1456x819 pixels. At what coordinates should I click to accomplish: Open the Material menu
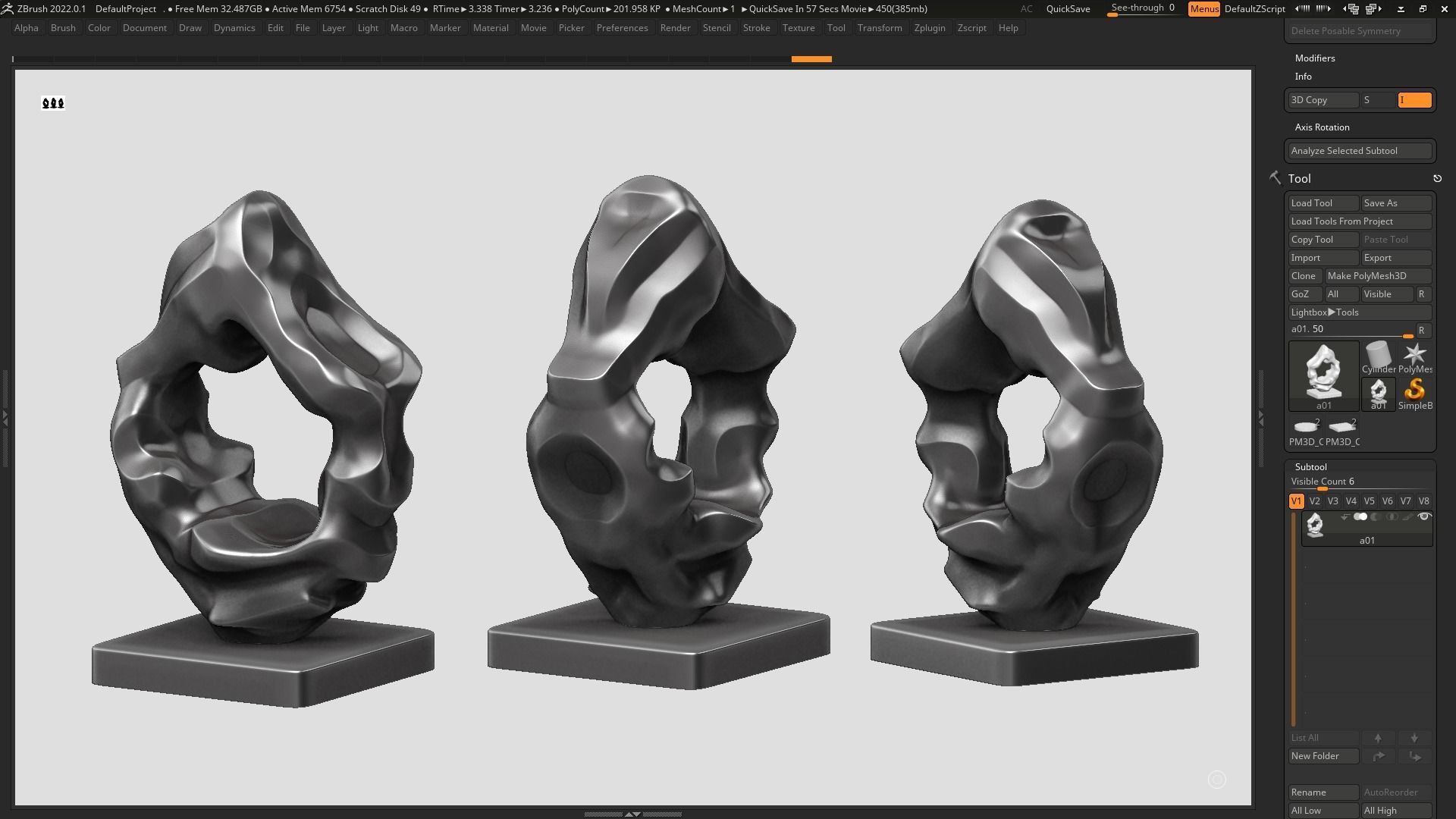click(x=491, y=28)
